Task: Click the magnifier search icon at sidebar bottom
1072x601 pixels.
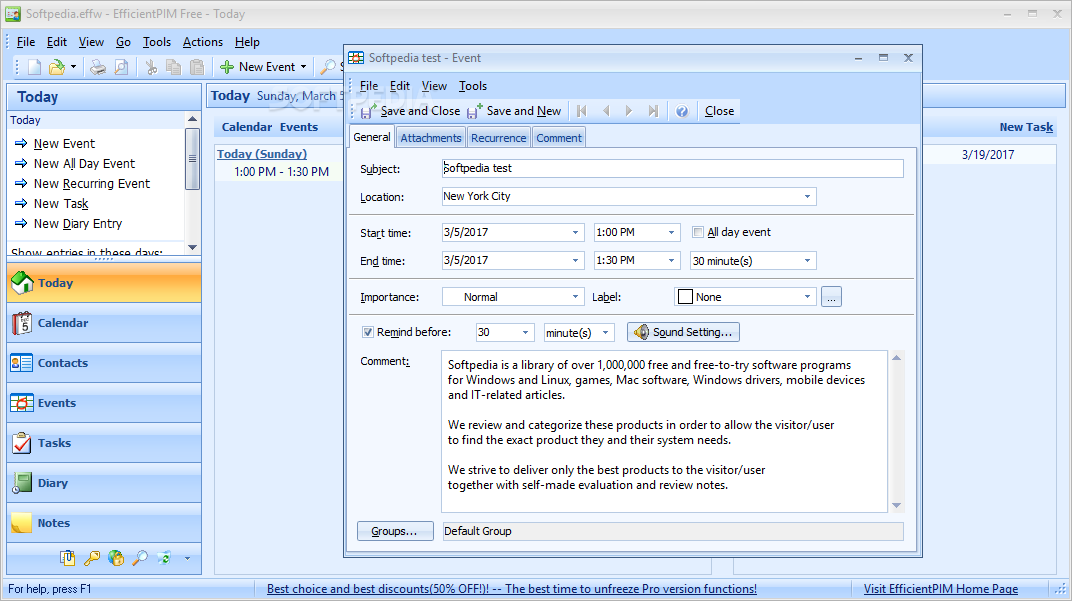Action: click(x=140, y=558)
